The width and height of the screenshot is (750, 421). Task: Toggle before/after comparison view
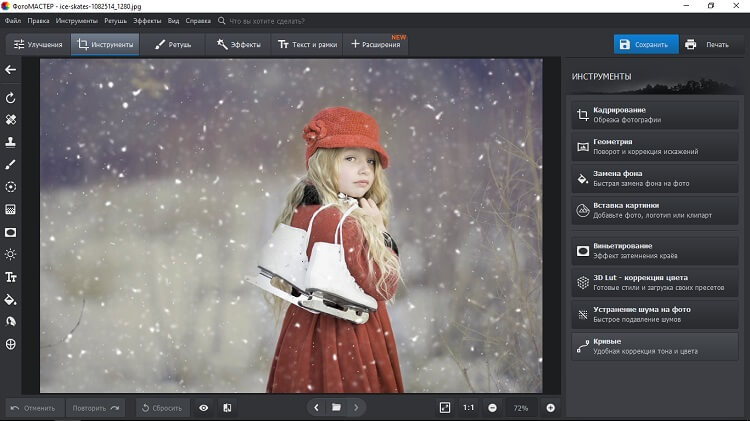click(227, 408)
